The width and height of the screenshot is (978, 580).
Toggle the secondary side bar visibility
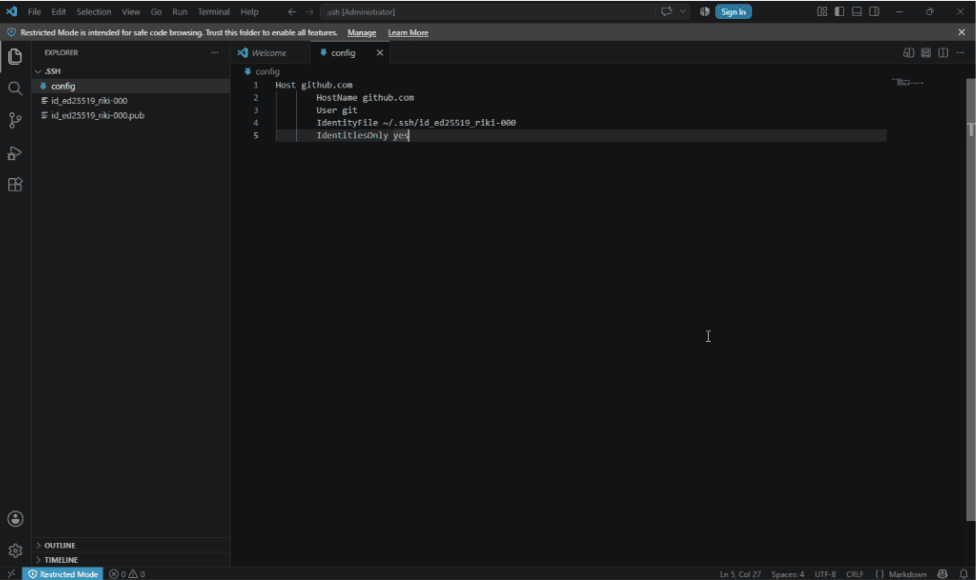874,12
